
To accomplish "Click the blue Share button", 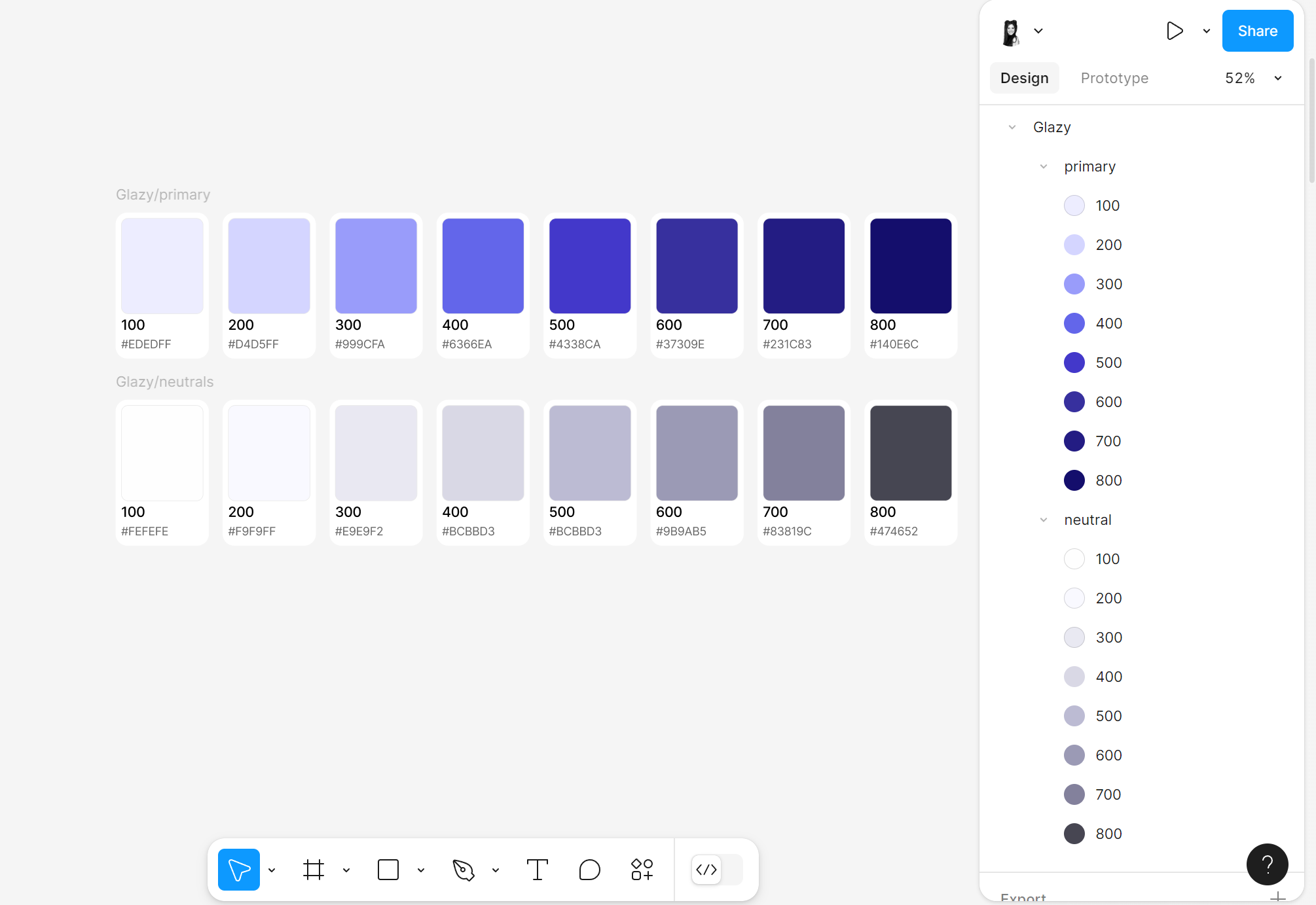I will pos(1257,31).
